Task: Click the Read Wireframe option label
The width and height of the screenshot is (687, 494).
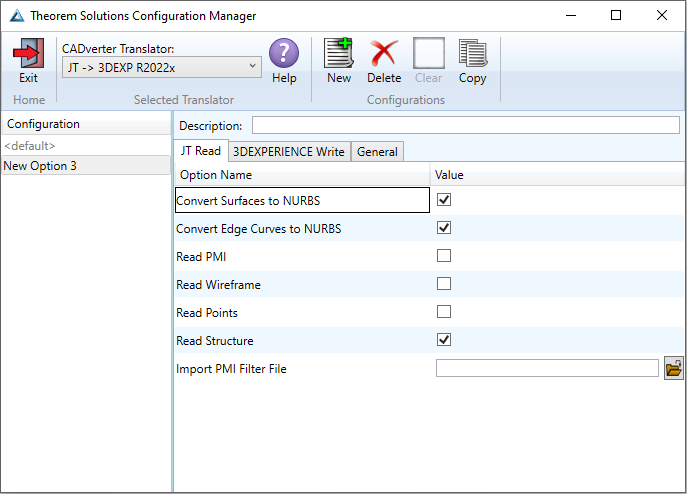Action: pyautogui.click(x=218, y=285)
